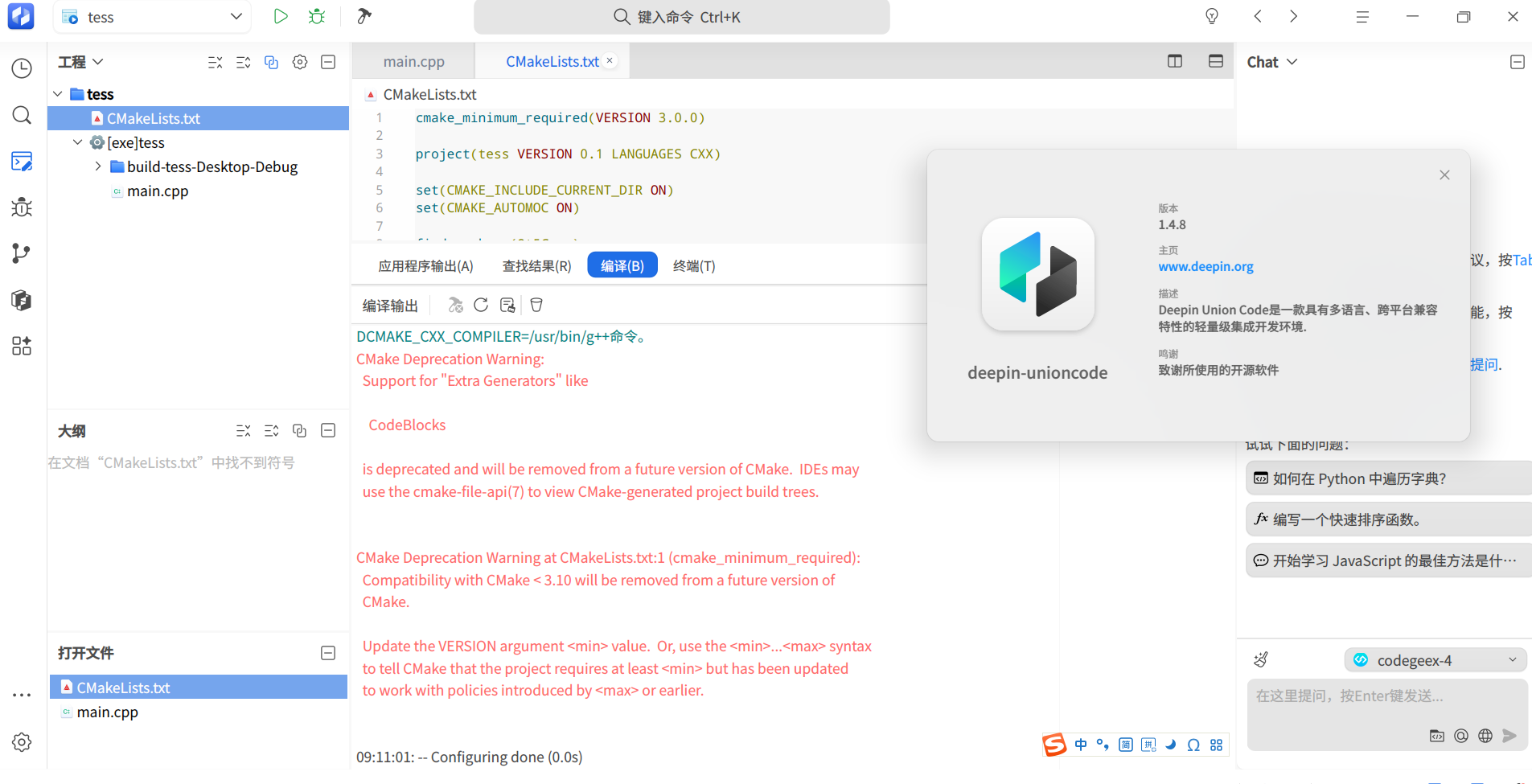Choose suggestion 编写一个快速排序函数
The width and height of the screenshot is (1532, 784).
click(1389, 519)
